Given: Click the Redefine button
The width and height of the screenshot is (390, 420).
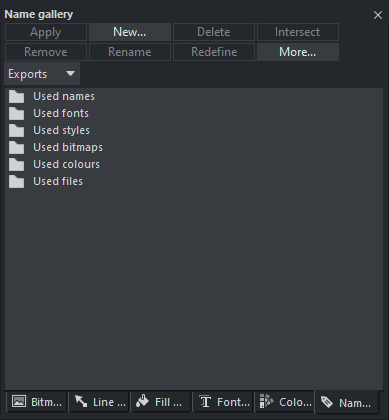Looking at the screenshot, I should pos(214,52).
